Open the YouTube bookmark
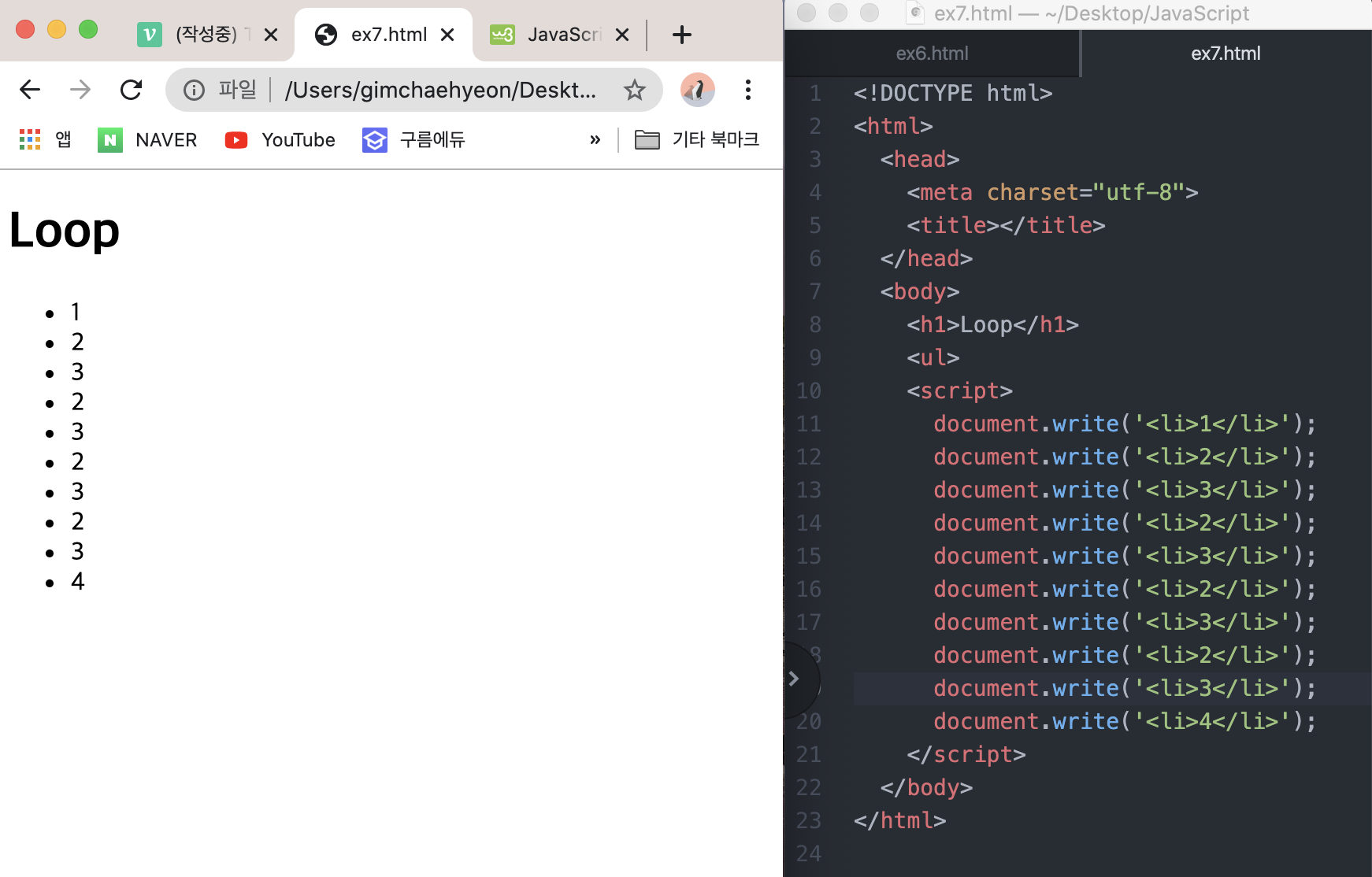Screen dimensions: 1372x877 coord(280,140)
